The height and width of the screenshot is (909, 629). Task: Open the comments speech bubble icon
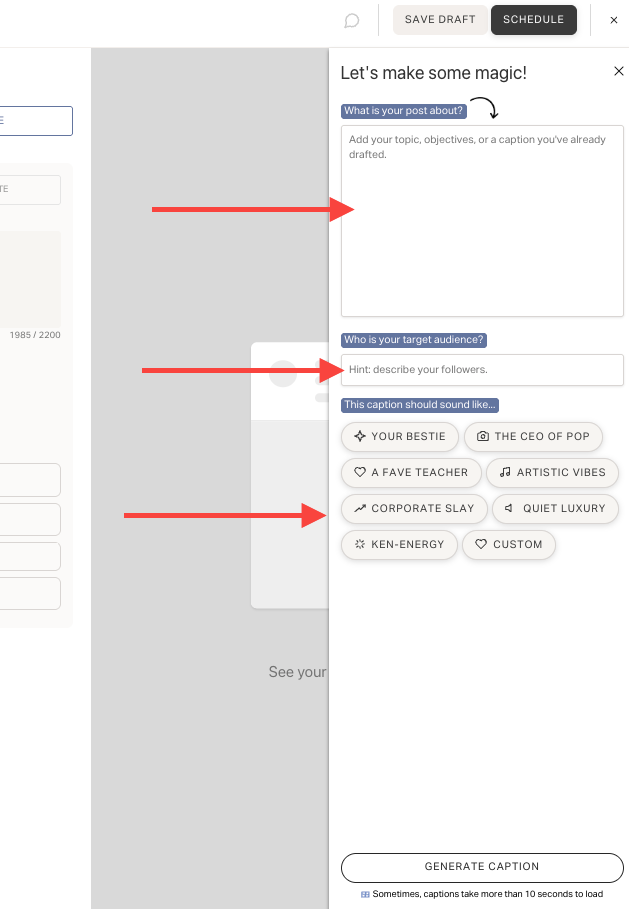(351, 21)
